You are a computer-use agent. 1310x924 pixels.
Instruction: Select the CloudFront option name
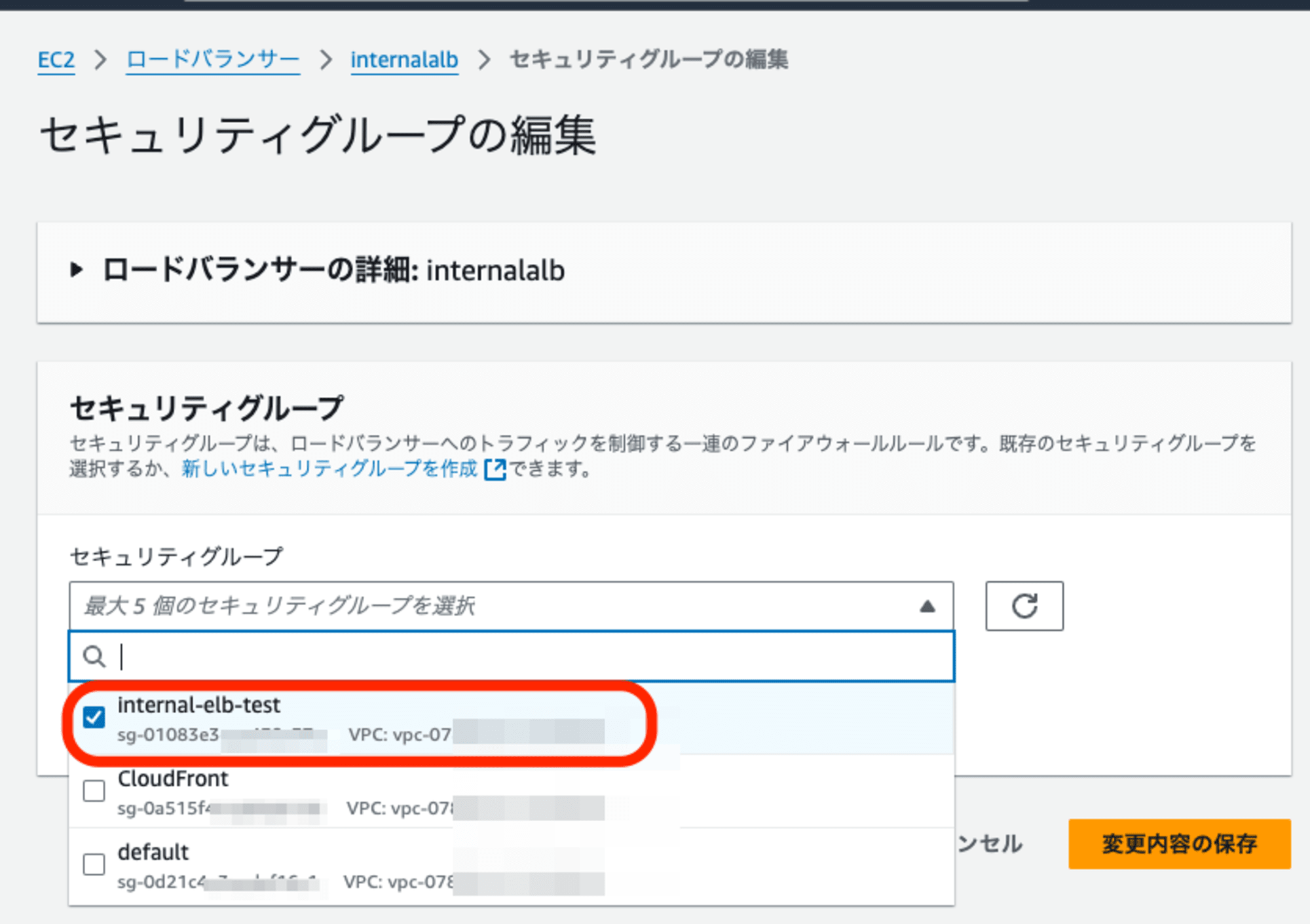[173, 779]
